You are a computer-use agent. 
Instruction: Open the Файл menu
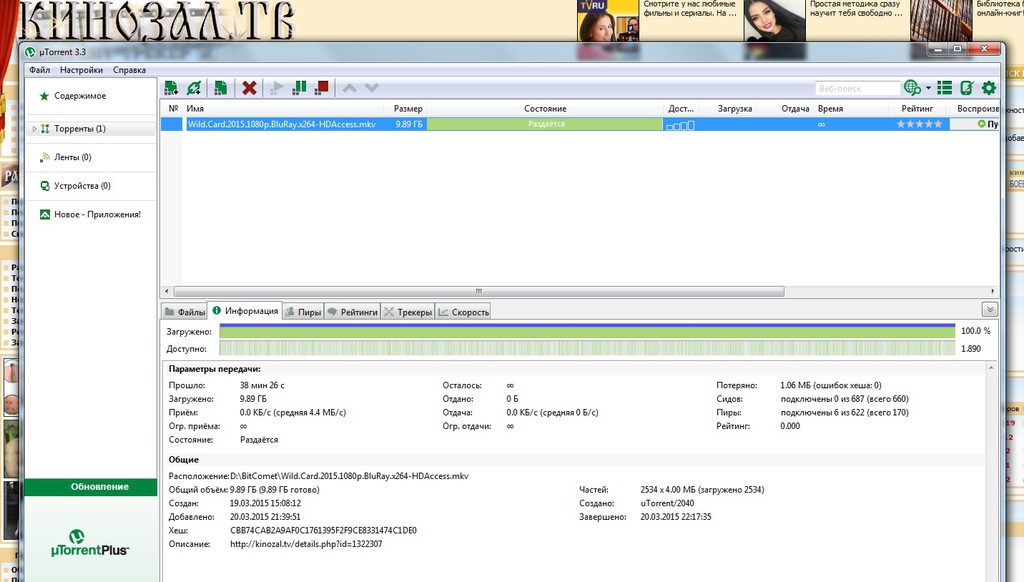(x=39, y=70)
